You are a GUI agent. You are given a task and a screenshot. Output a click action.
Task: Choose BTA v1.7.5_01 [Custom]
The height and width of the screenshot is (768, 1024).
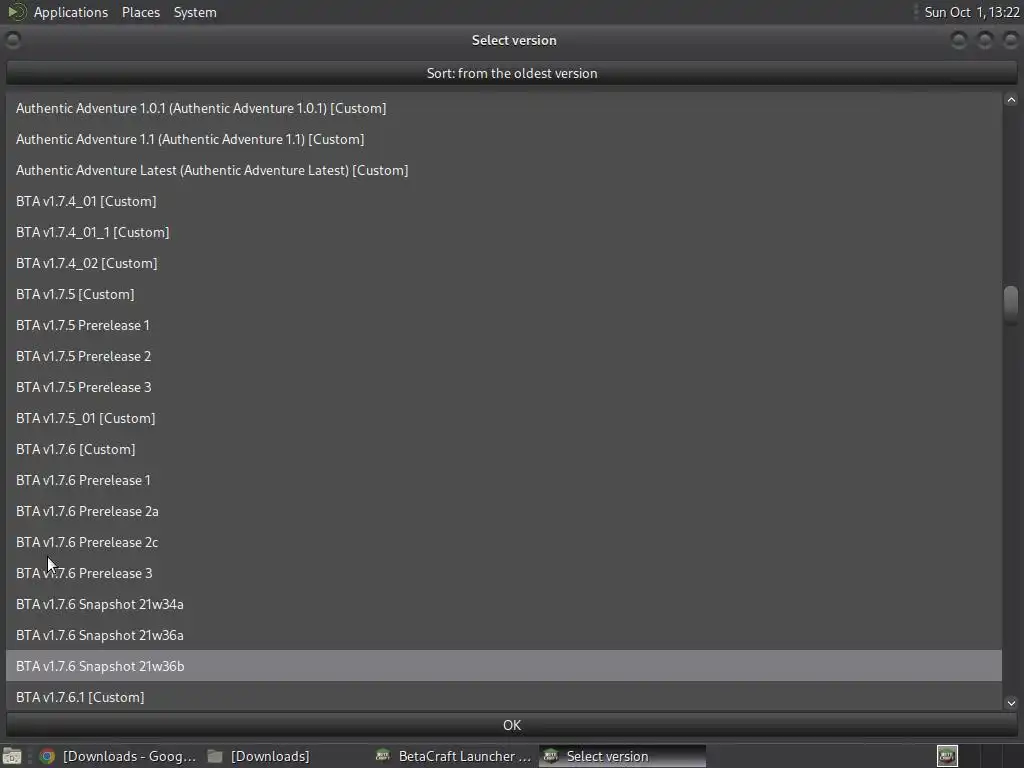[504, 419]
